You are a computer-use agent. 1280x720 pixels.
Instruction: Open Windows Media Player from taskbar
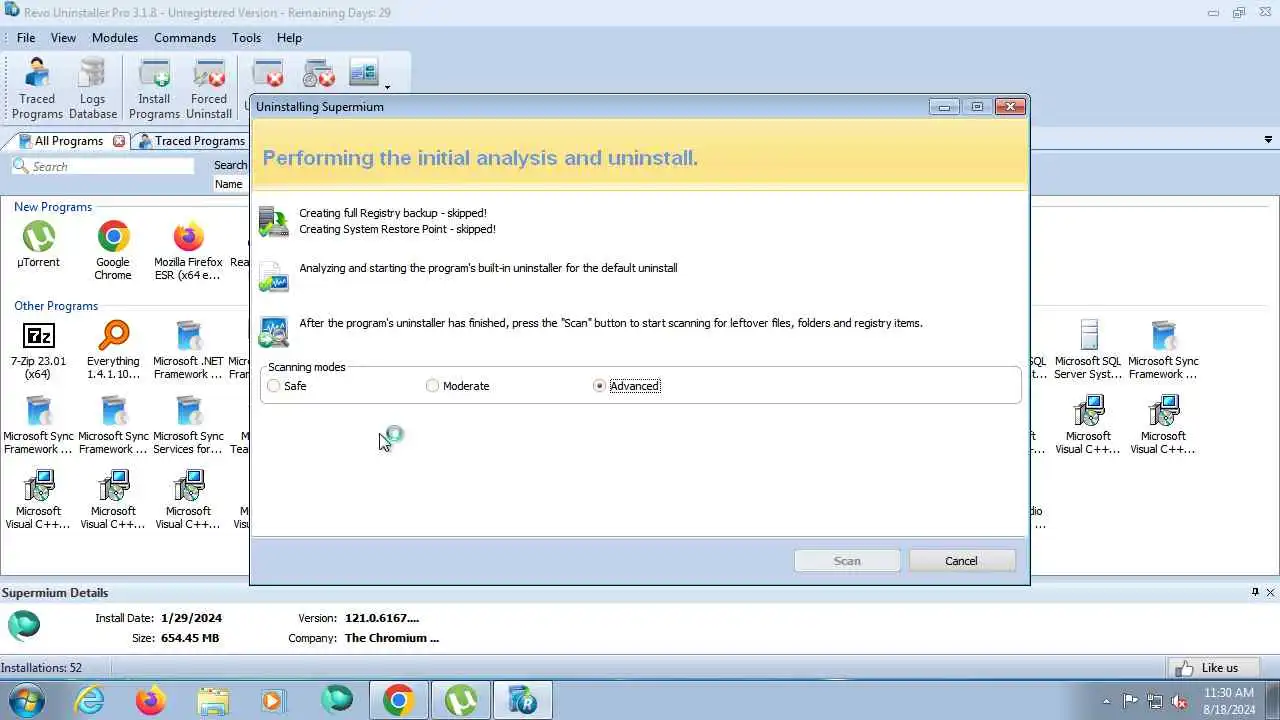[x=272, y=700]
